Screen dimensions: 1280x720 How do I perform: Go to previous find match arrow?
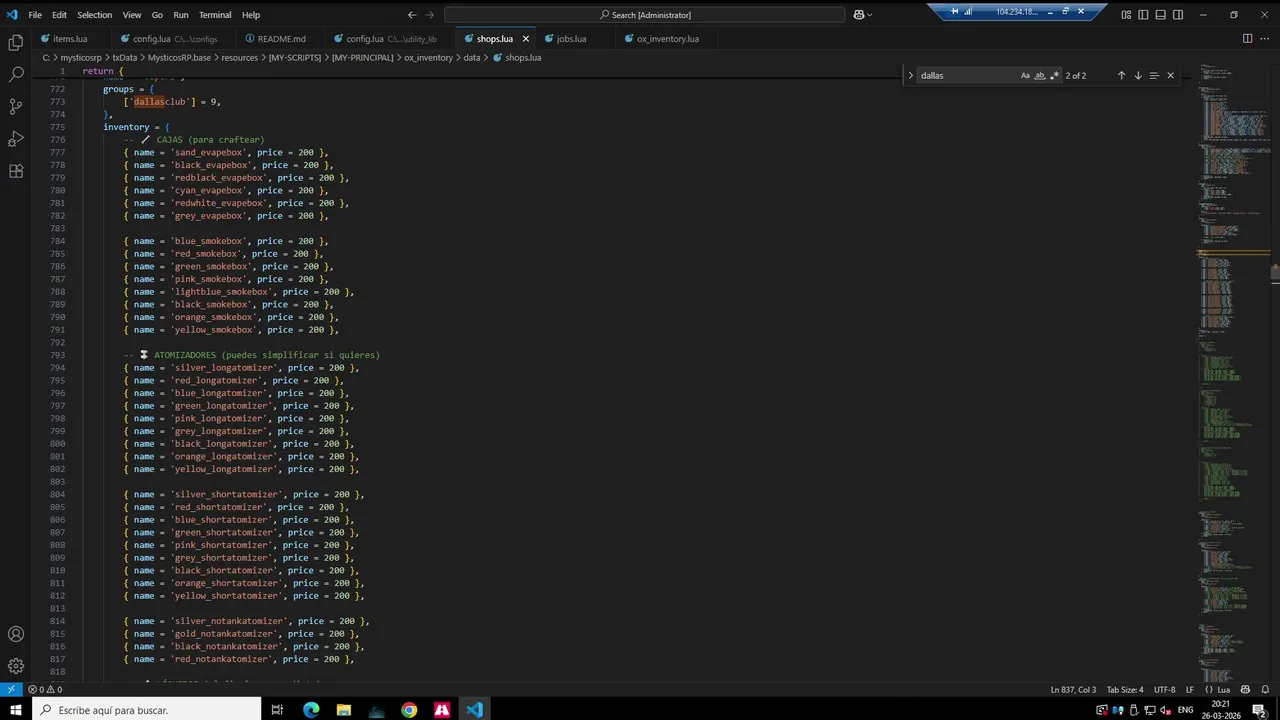click(x=1121, y=75)
